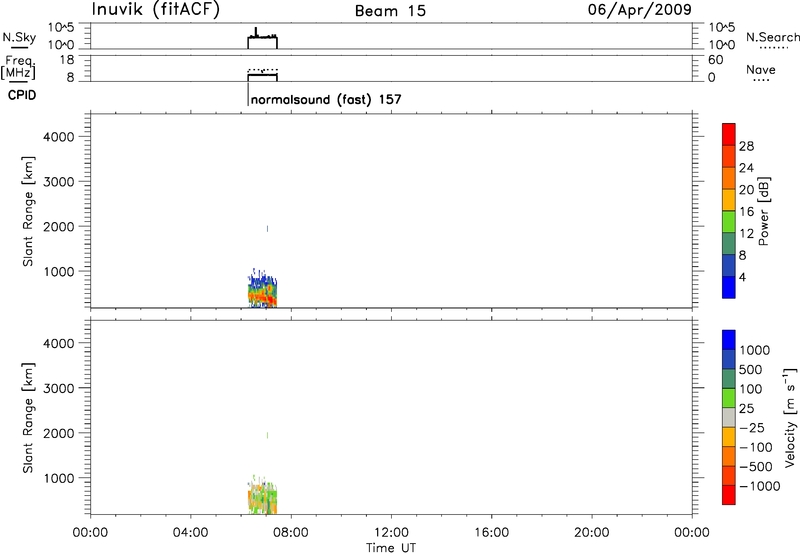Click the noise trace in N.Sky panel

pyautogui.click(x=262, y=38)
